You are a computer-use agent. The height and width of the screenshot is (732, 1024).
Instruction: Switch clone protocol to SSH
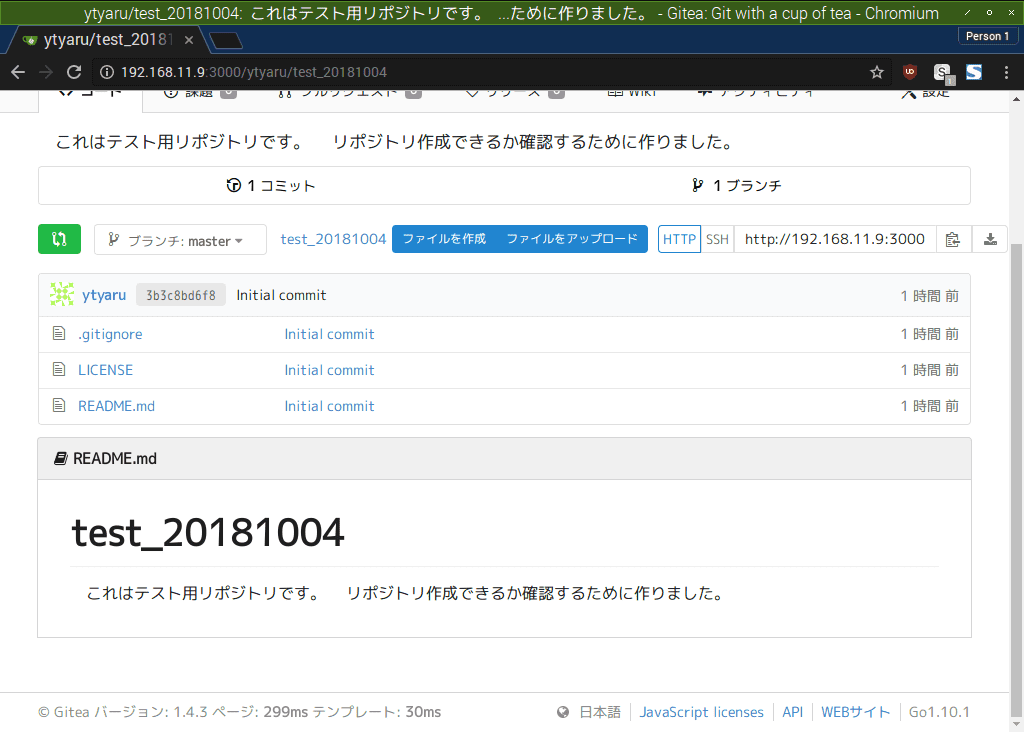[717, 239]
